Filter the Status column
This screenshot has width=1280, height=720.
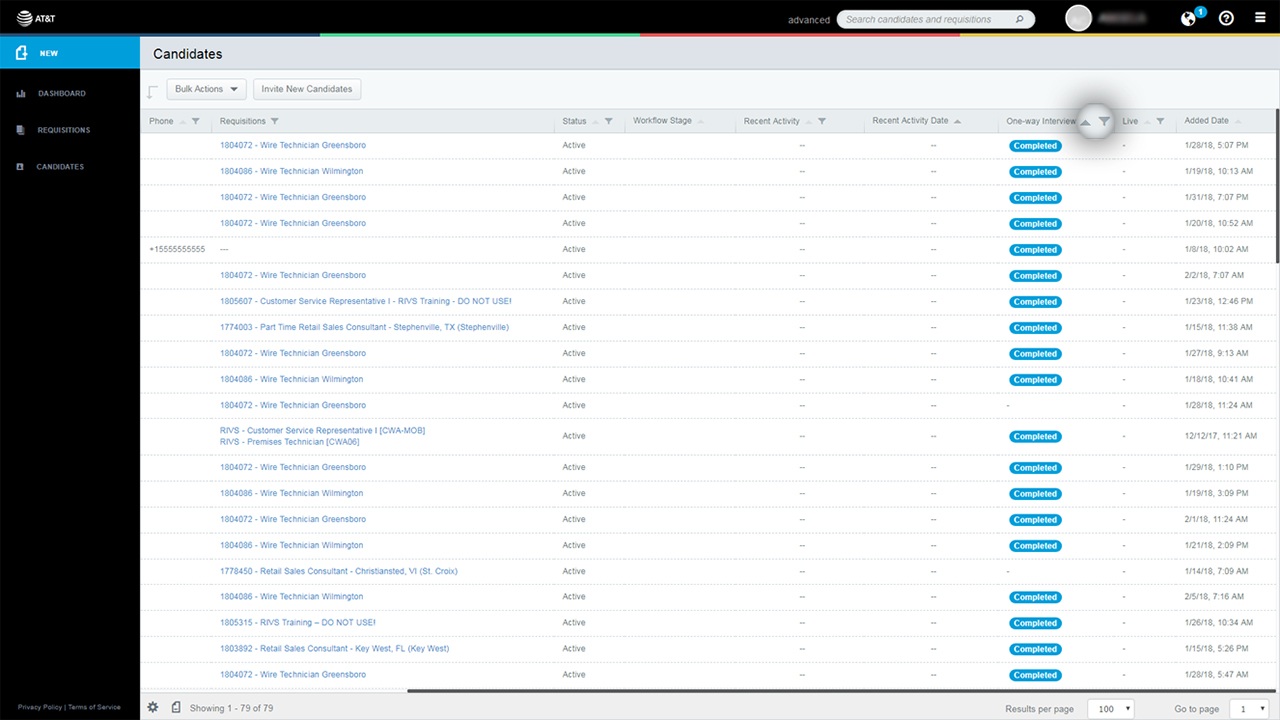pos(608,121)
